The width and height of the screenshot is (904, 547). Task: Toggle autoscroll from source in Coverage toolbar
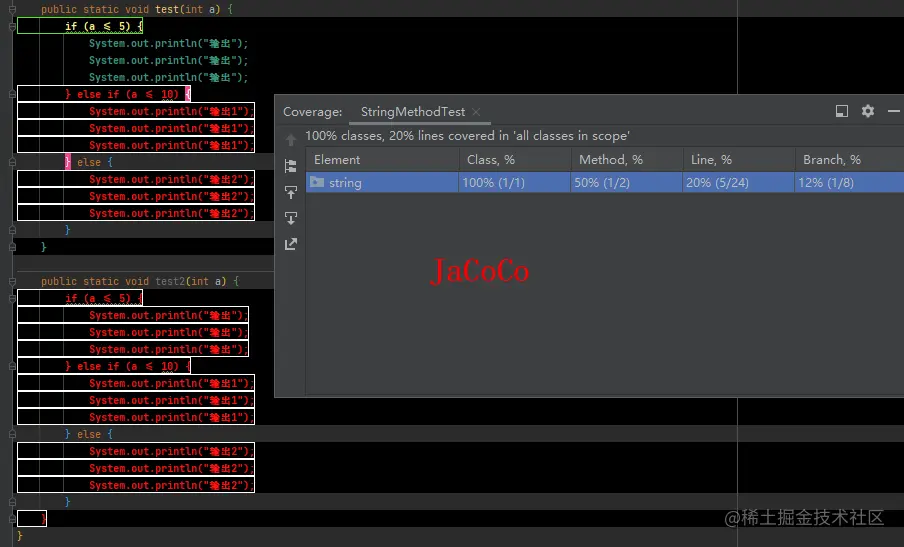click(x=291, y=218)
